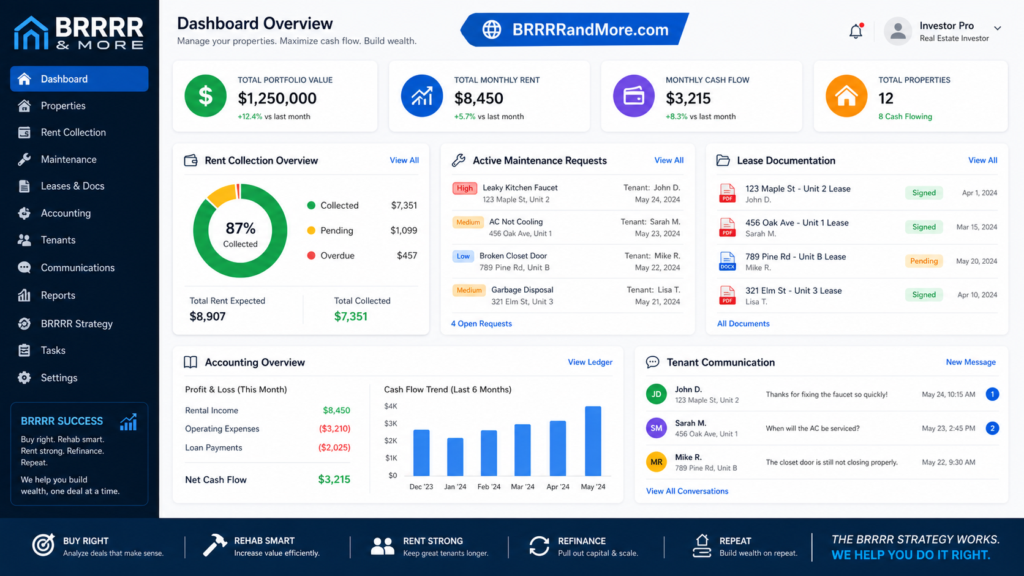The image size is (1024, 576).
Task: Click the Buy Right target icon
Action: 44,545
